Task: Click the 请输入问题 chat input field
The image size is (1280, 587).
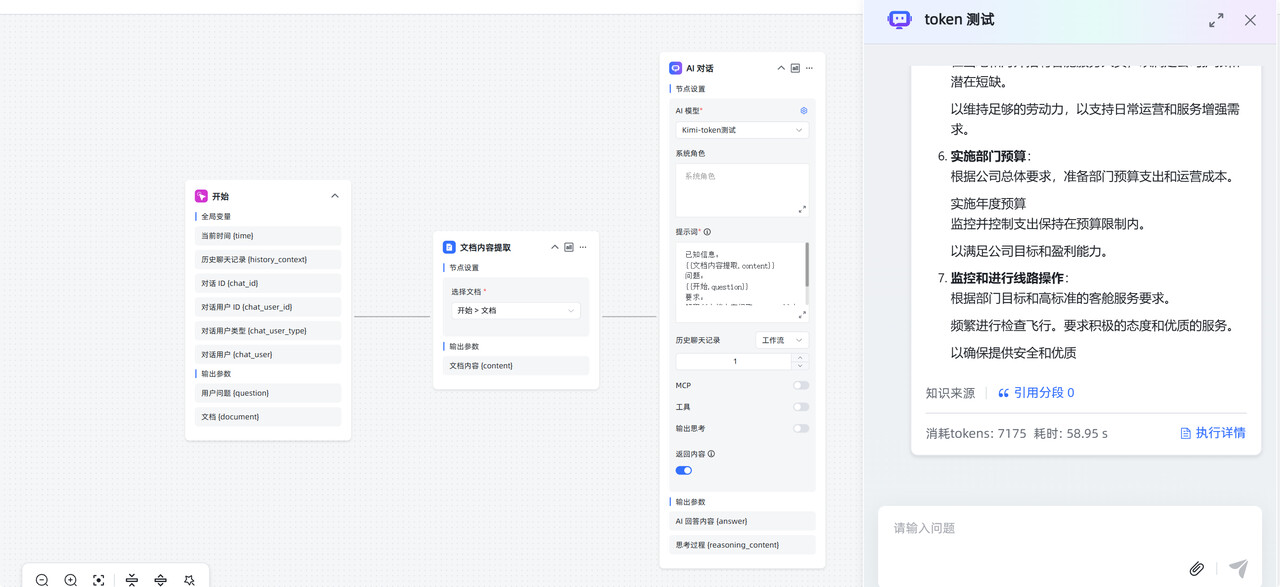Action: click(x=1040, y=528)
